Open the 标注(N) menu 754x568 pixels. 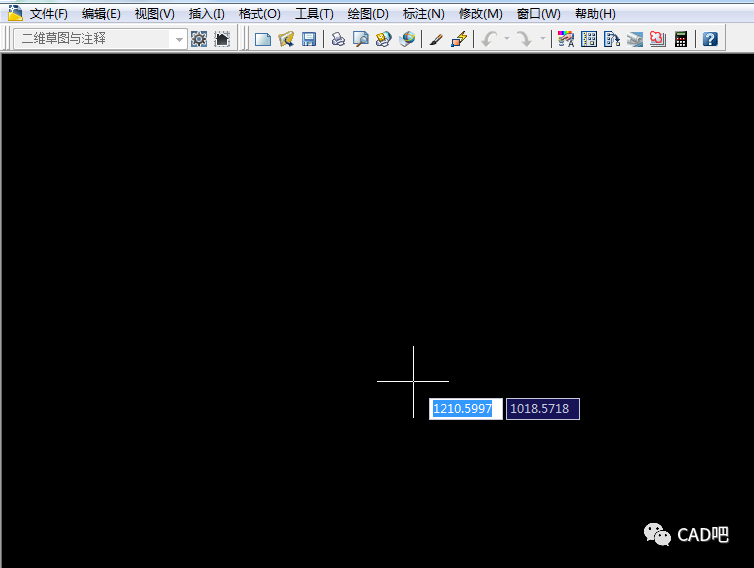[x=423, y=13]
